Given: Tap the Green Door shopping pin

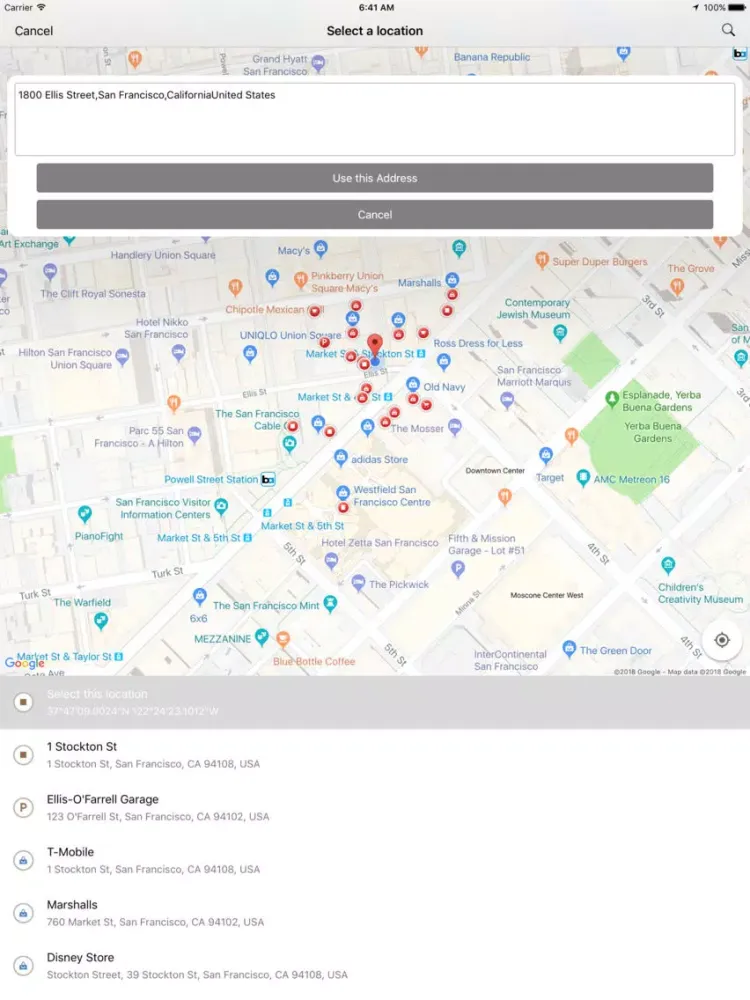Looking at the screenshot, I should pos(570,649).
